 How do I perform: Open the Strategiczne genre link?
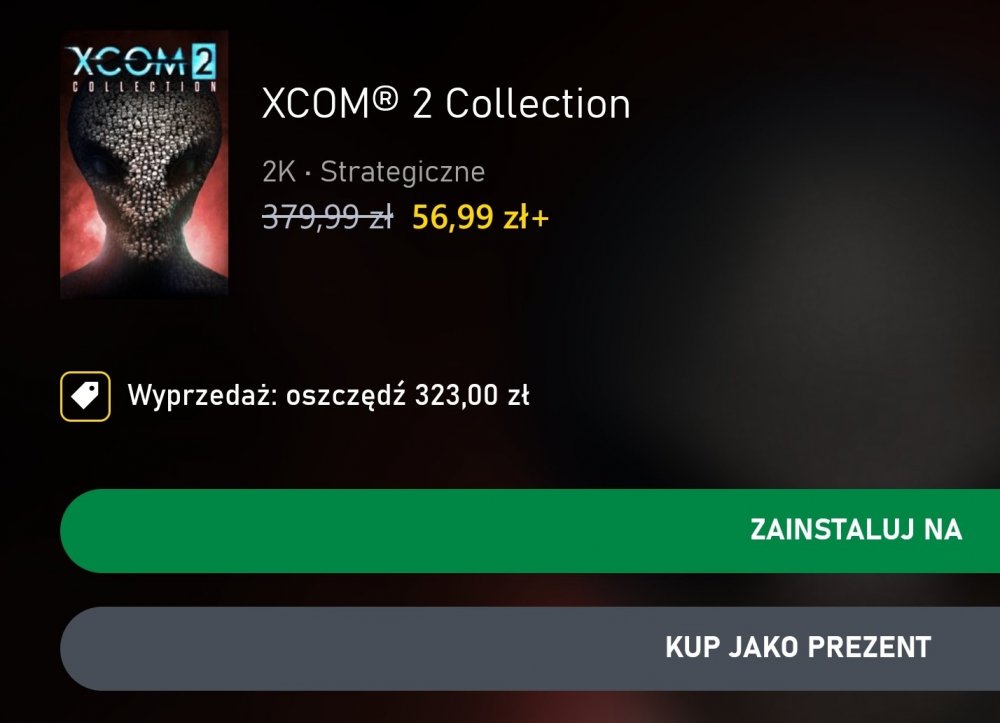[402, 172]
